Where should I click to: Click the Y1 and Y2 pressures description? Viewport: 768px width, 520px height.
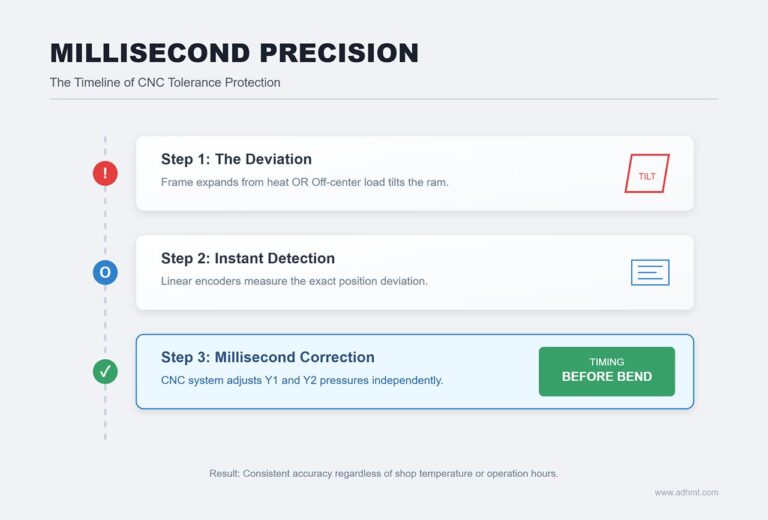[302, 380]
